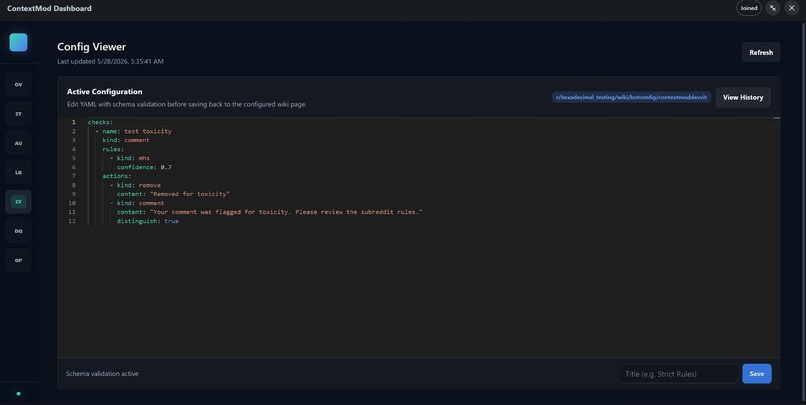Click line number 1 in gutter
This screenshot has width=806, height=405.
(x=74, y=122)
